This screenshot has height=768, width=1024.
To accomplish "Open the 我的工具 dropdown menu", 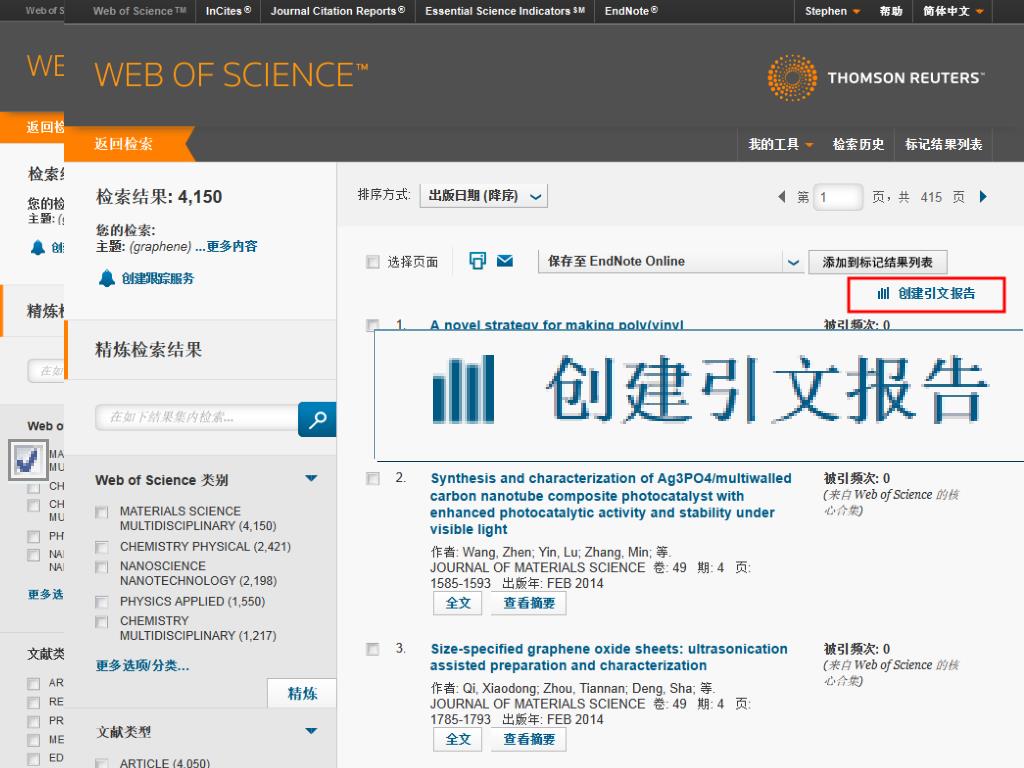I will coord(780,144).
